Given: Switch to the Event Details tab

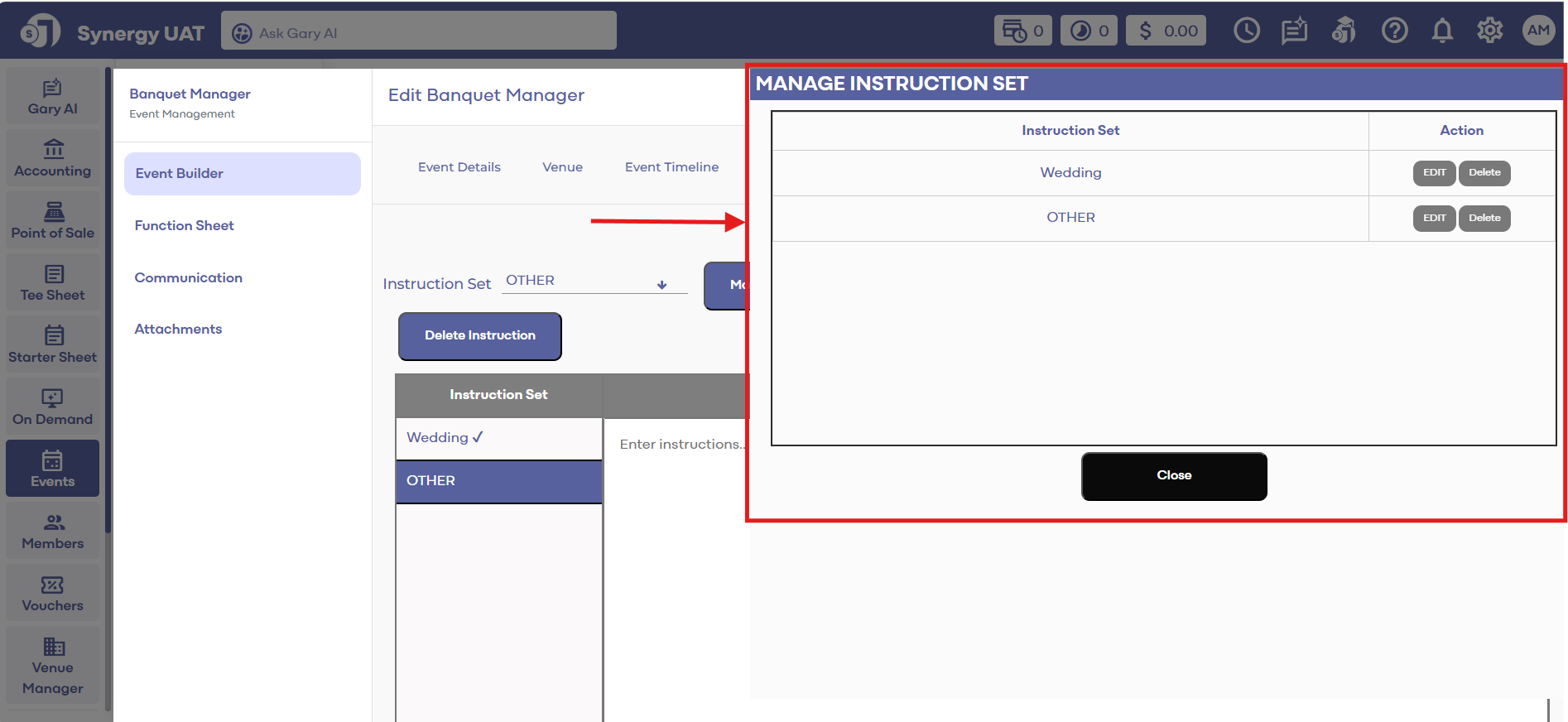Looking at the screenshot, I should [x=459, y=167].
